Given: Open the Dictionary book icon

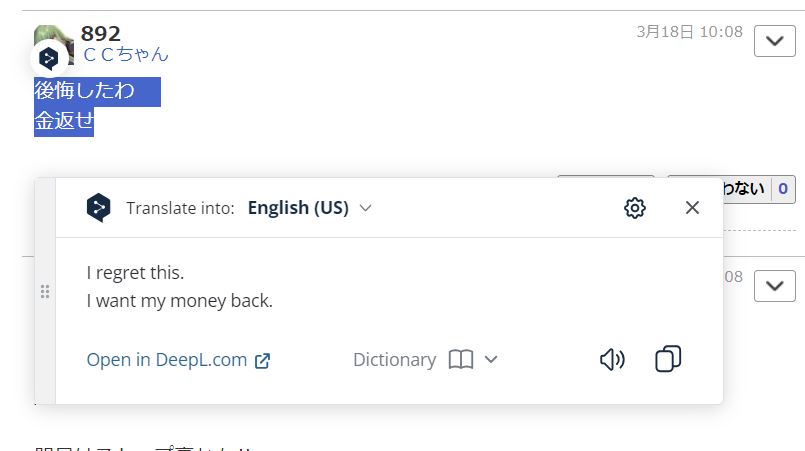Looking at the screenshot, I should coord(461,360).
